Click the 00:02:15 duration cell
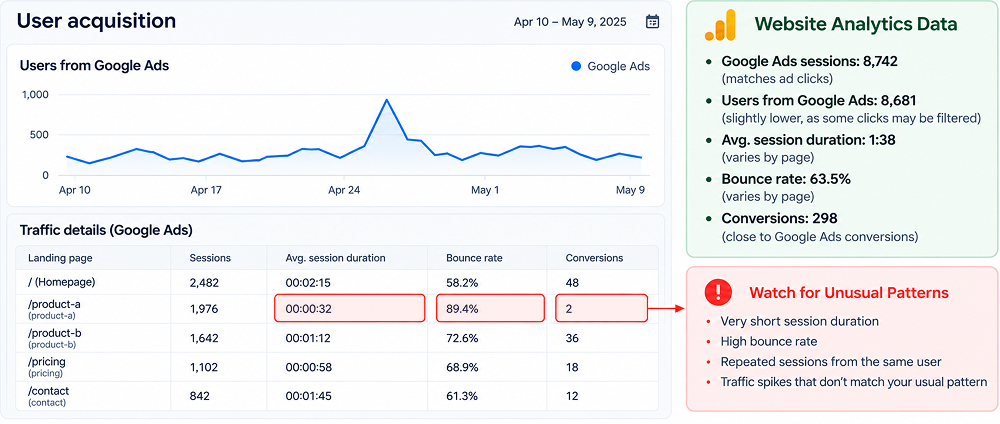The width and height of the screenshot is (1000, 424). [x=308, y=282]
